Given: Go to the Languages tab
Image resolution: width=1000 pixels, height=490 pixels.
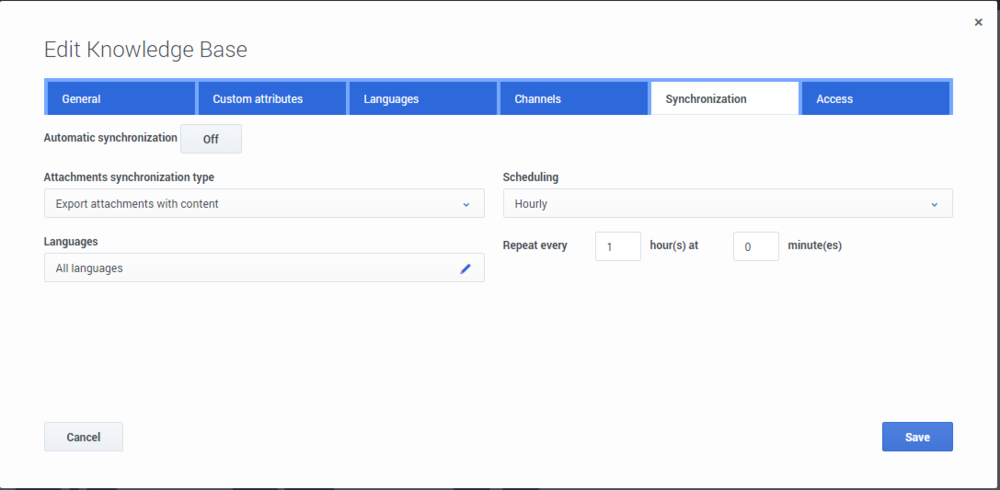Looking at the screenshot, I should coord(423,99).
